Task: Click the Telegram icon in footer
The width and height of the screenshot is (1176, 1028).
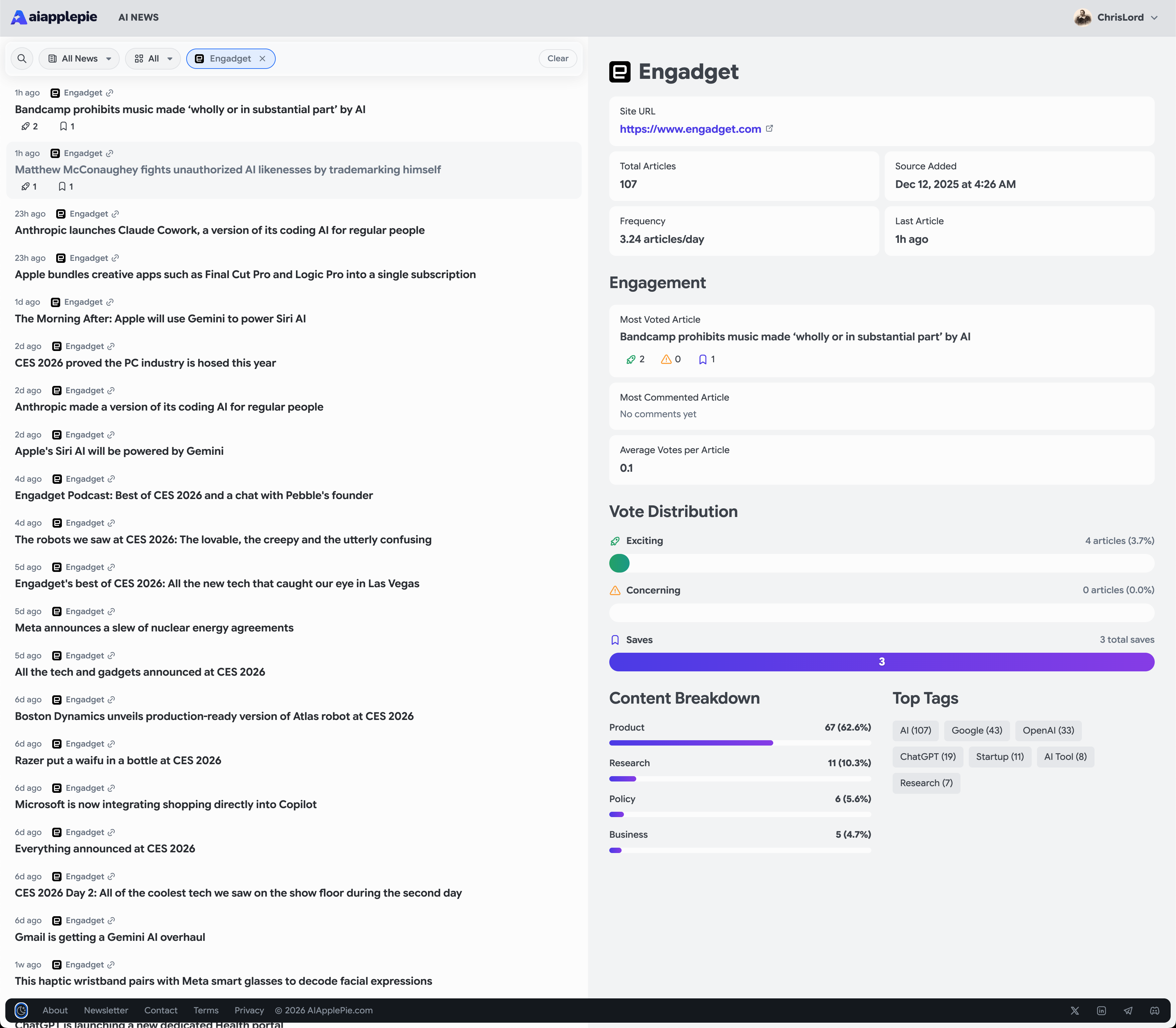Action: tap(1128, 1010)
